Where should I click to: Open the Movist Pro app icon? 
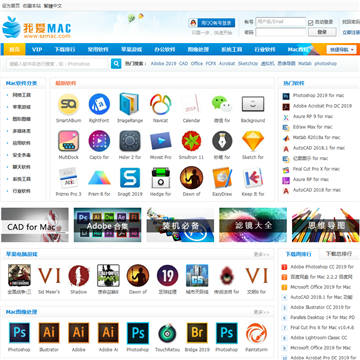click(160, 141)
